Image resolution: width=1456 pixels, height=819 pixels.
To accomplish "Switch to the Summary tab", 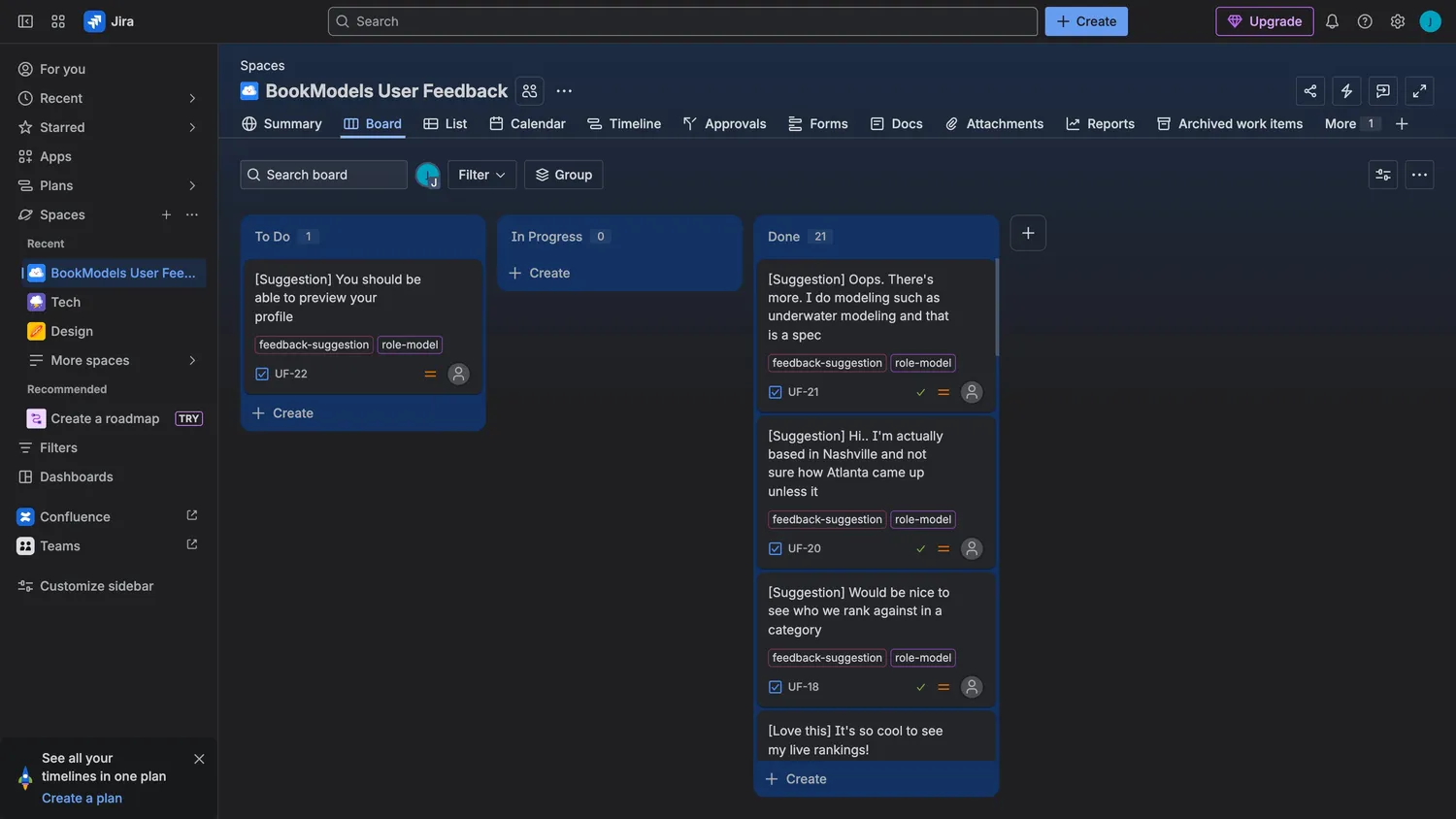I will pyautogui.click(x=281, y=123).
